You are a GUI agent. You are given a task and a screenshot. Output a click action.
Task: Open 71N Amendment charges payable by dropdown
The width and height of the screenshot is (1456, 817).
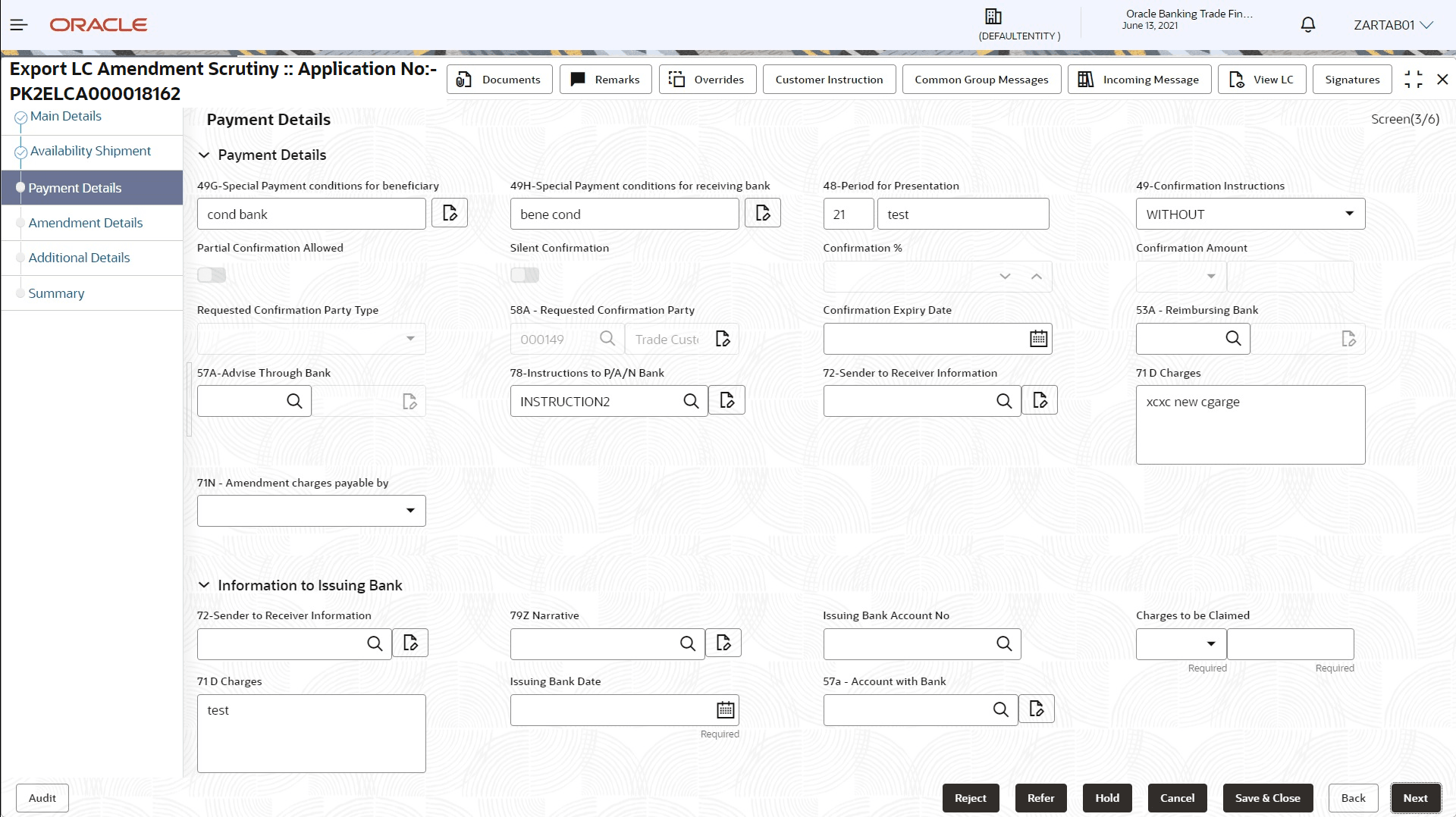click(x=410, y=510)
